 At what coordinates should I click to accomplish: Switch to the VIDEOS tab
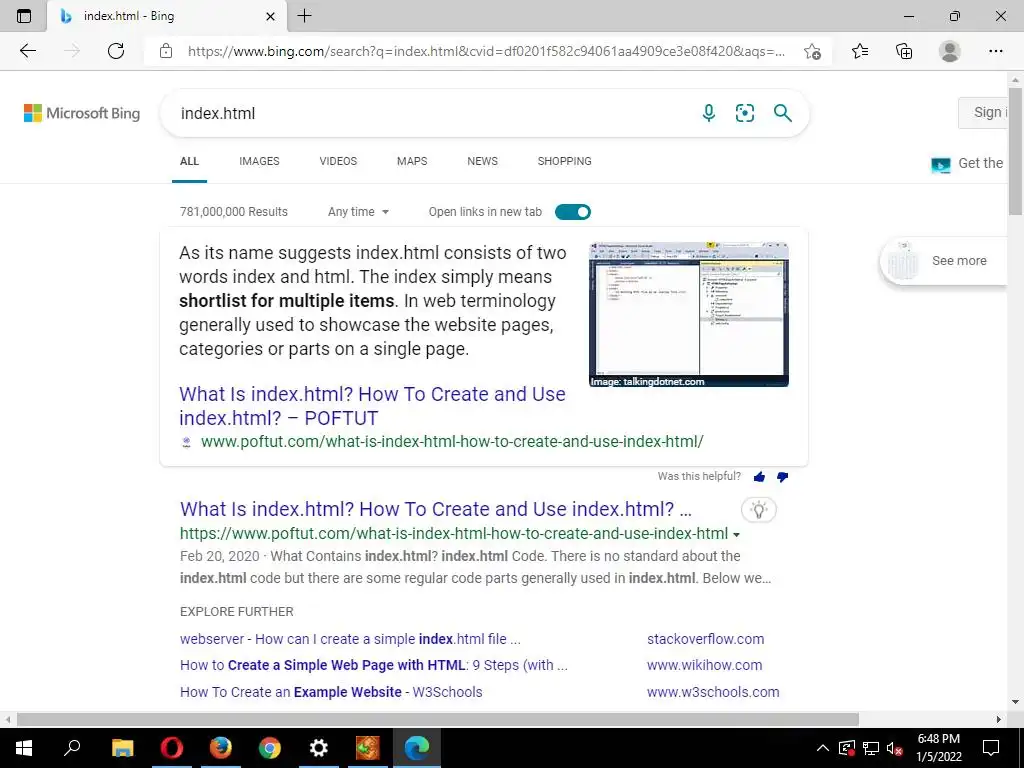coord(338,161)
